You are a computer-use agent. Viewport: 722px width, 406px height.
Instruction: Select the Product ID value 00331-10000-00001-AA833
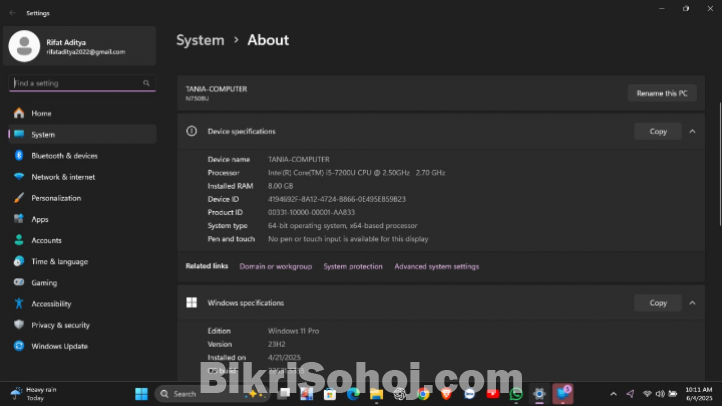pyautogui.click(x=311, y=212)
